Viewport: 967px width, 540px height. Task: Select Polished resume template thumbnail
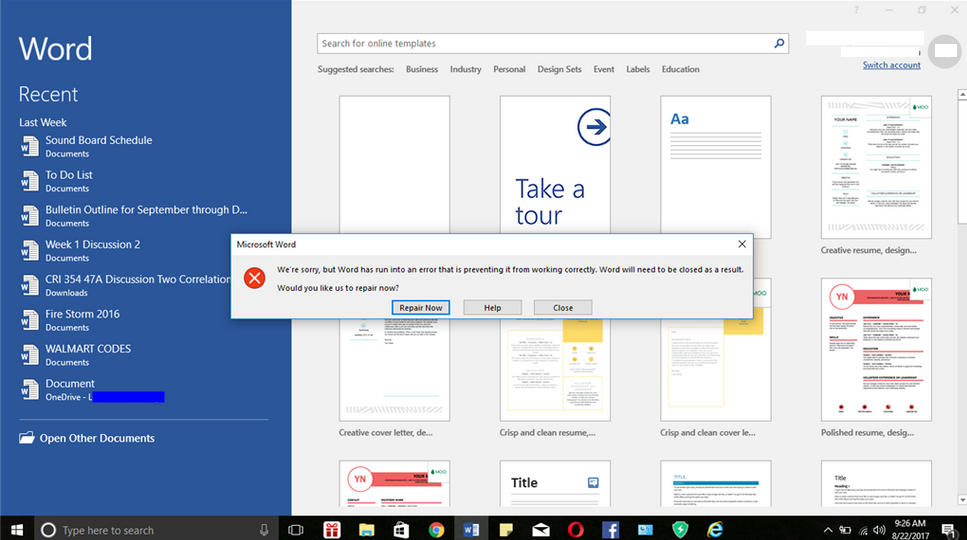[876, 350]
